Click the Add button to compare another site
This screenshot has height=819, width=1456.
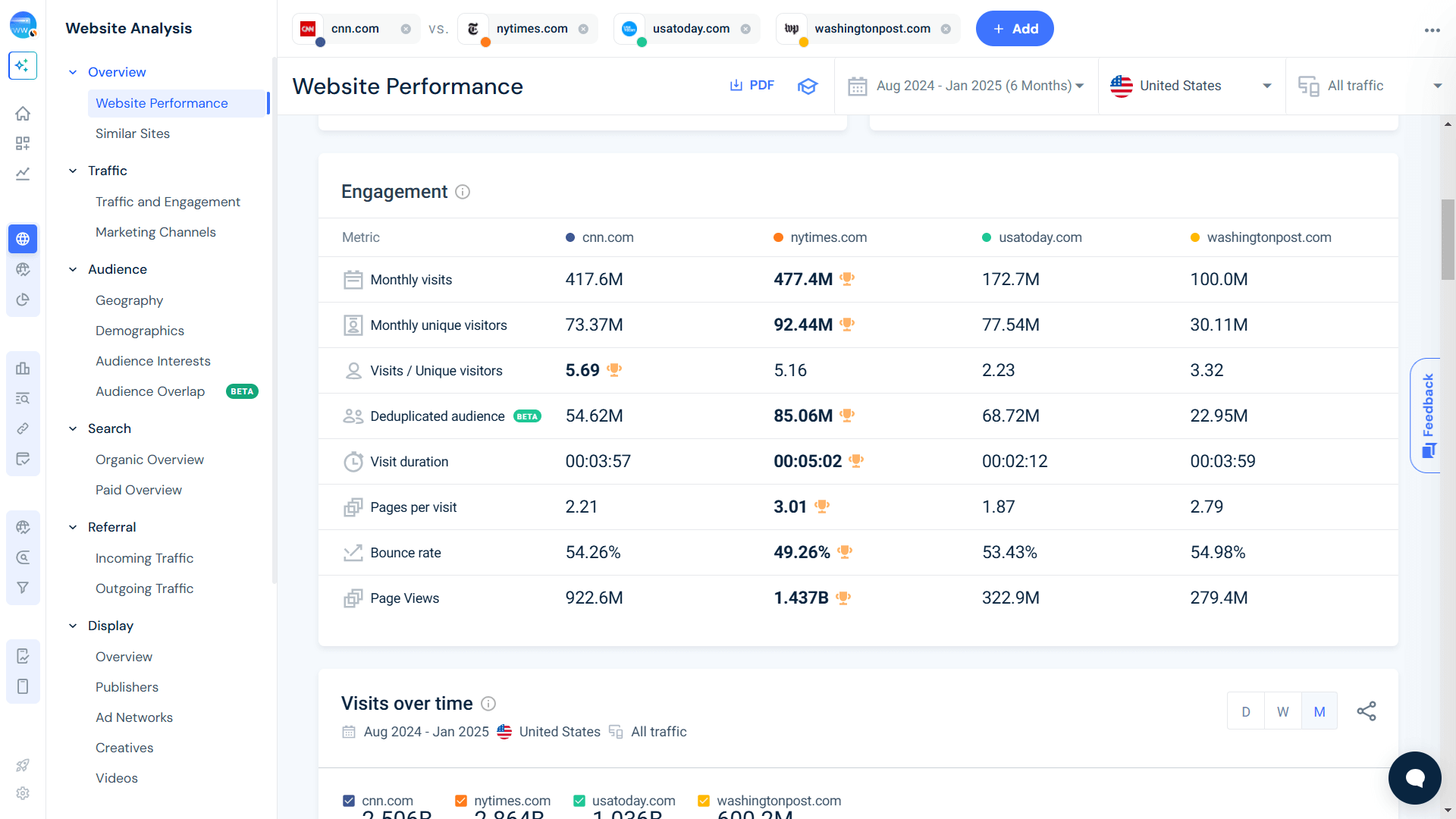pos(1015,28)
